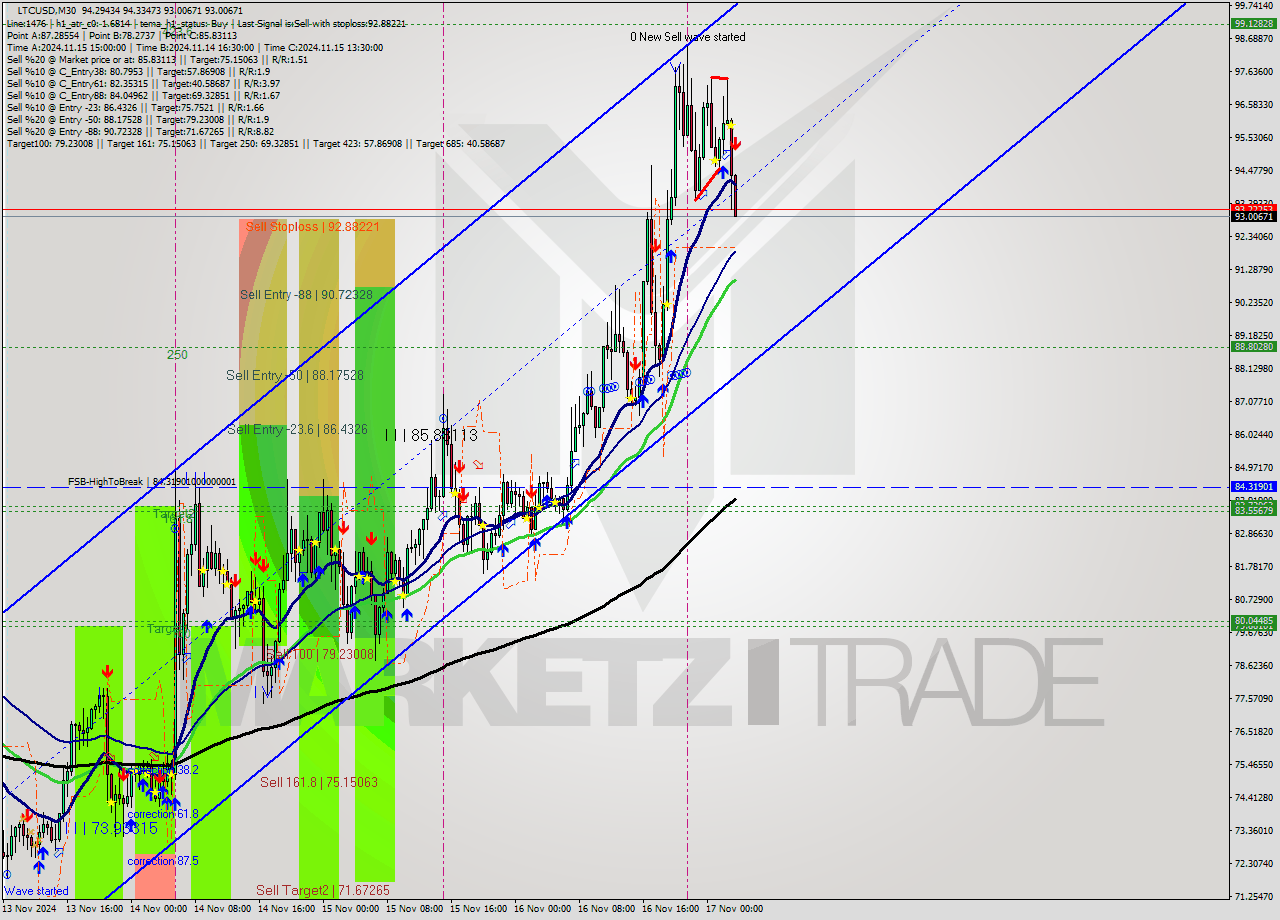Click the 77.57090 price axis value
1280x920 pixels.
pos(1254,698)
